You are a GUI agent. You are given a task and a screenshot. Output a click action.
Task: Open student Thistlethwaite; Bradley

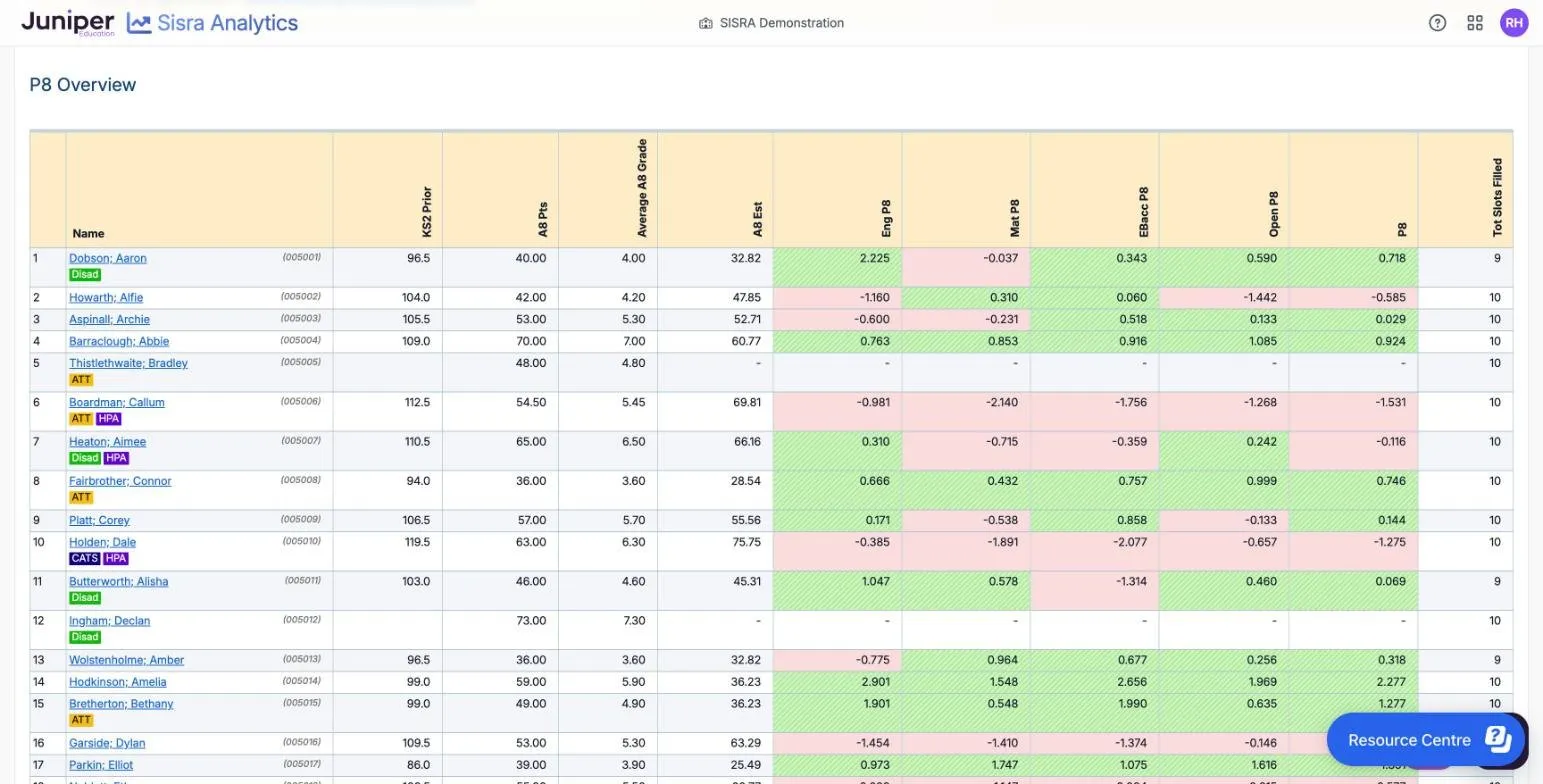pyautogui.click(x=128, y=363)
